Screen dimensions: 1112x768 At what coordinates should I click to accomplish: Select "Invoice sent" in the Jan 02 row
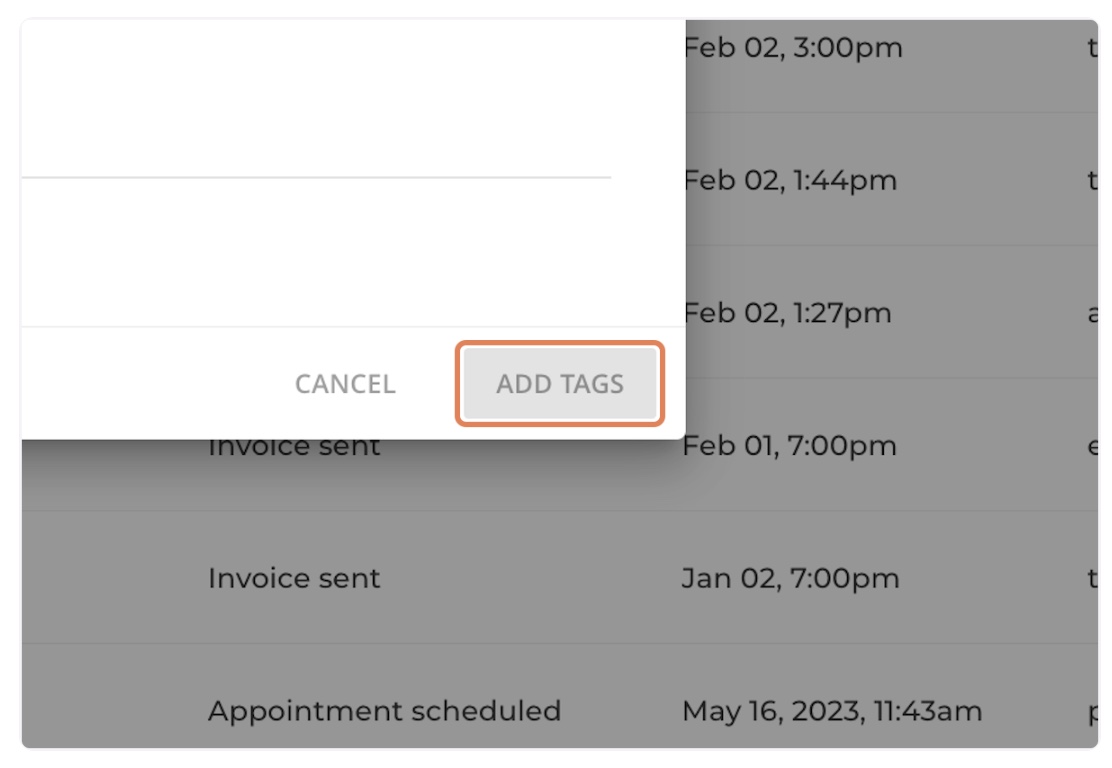point(294,578)
